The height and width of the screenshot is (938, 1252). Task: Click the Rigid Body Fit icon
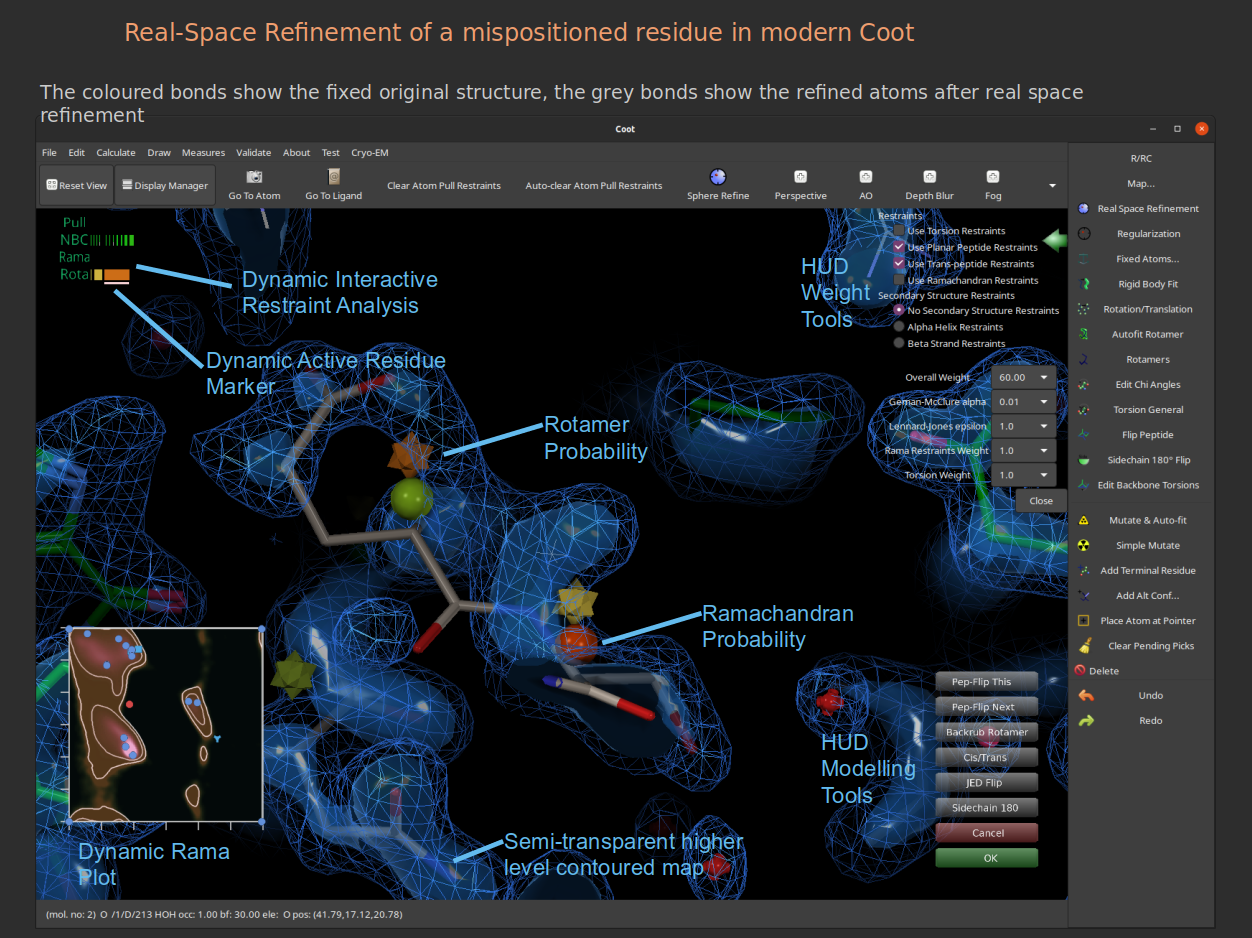pyautogui.click(x=1084, y=284)
